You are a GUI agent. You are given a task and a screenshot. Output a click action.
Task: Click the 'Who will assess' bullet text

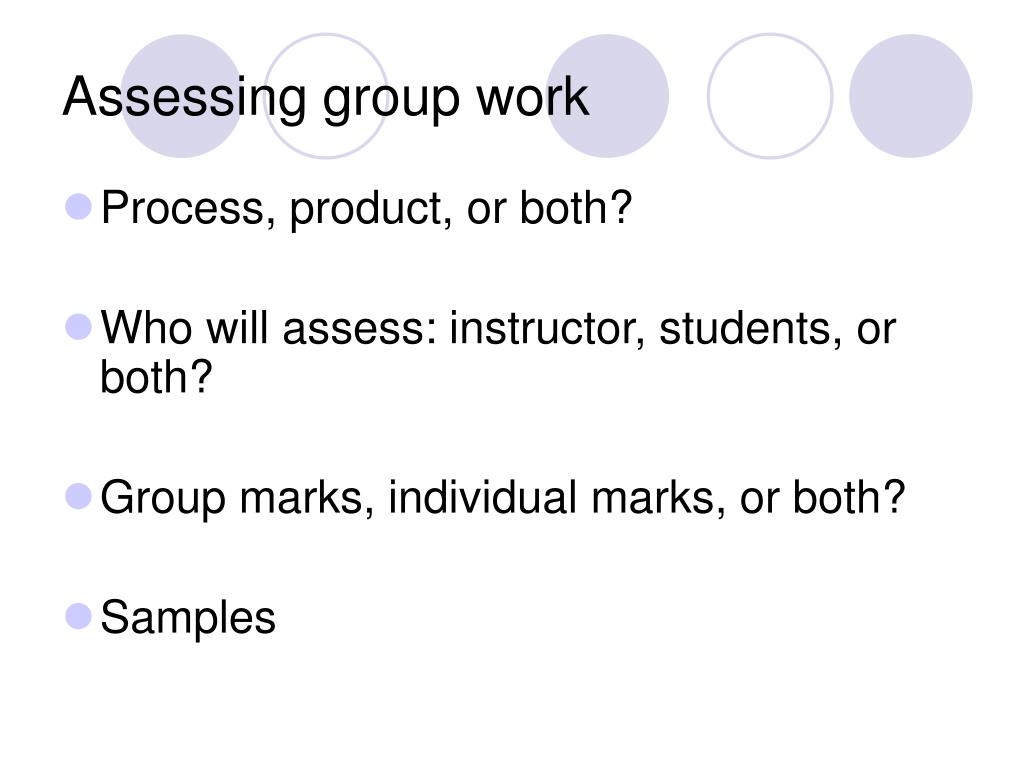click(498, 352)
